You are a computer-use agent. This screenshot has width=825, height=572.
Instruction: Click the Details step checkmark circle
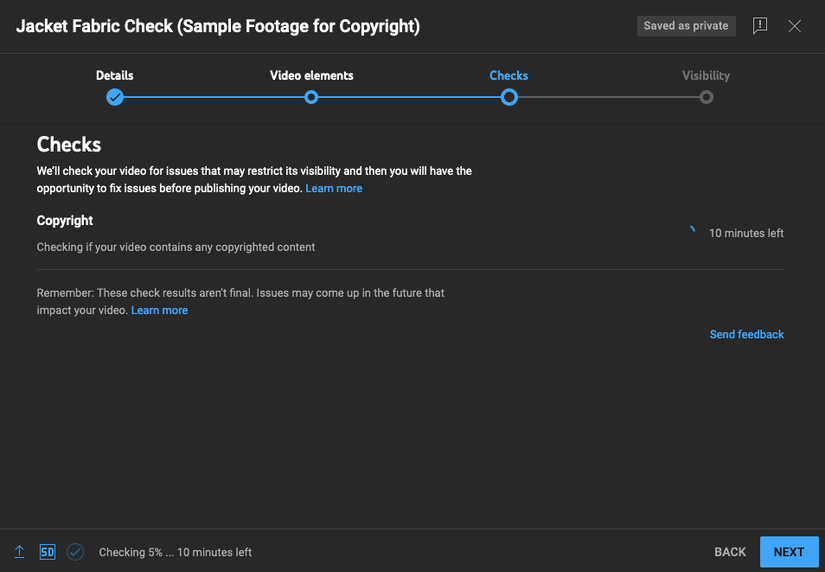tap(115, 97)
